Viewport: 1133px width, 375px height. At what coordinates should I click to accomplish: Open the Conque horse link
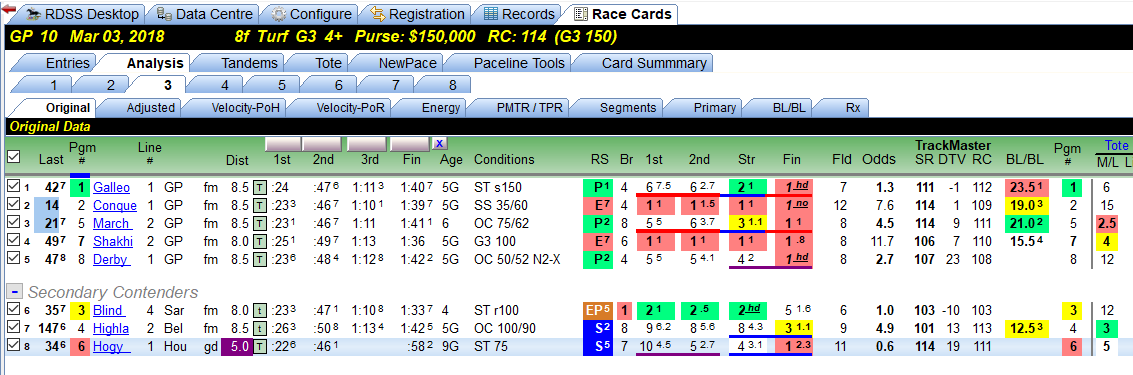pyautogui.click(x=114, y=206)
